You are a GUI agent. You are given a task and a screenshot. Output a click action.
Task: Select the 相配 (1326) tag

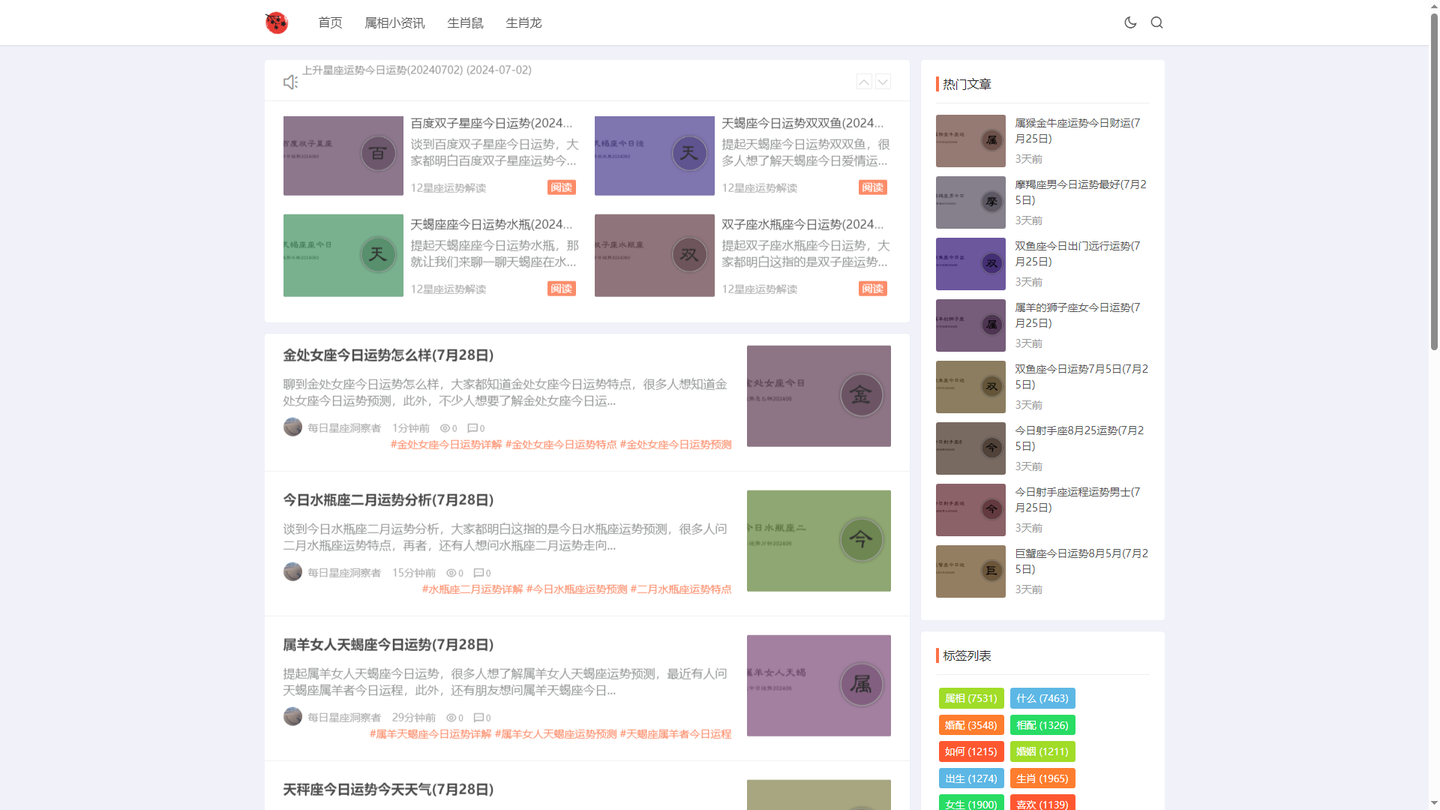point(1042,725)
